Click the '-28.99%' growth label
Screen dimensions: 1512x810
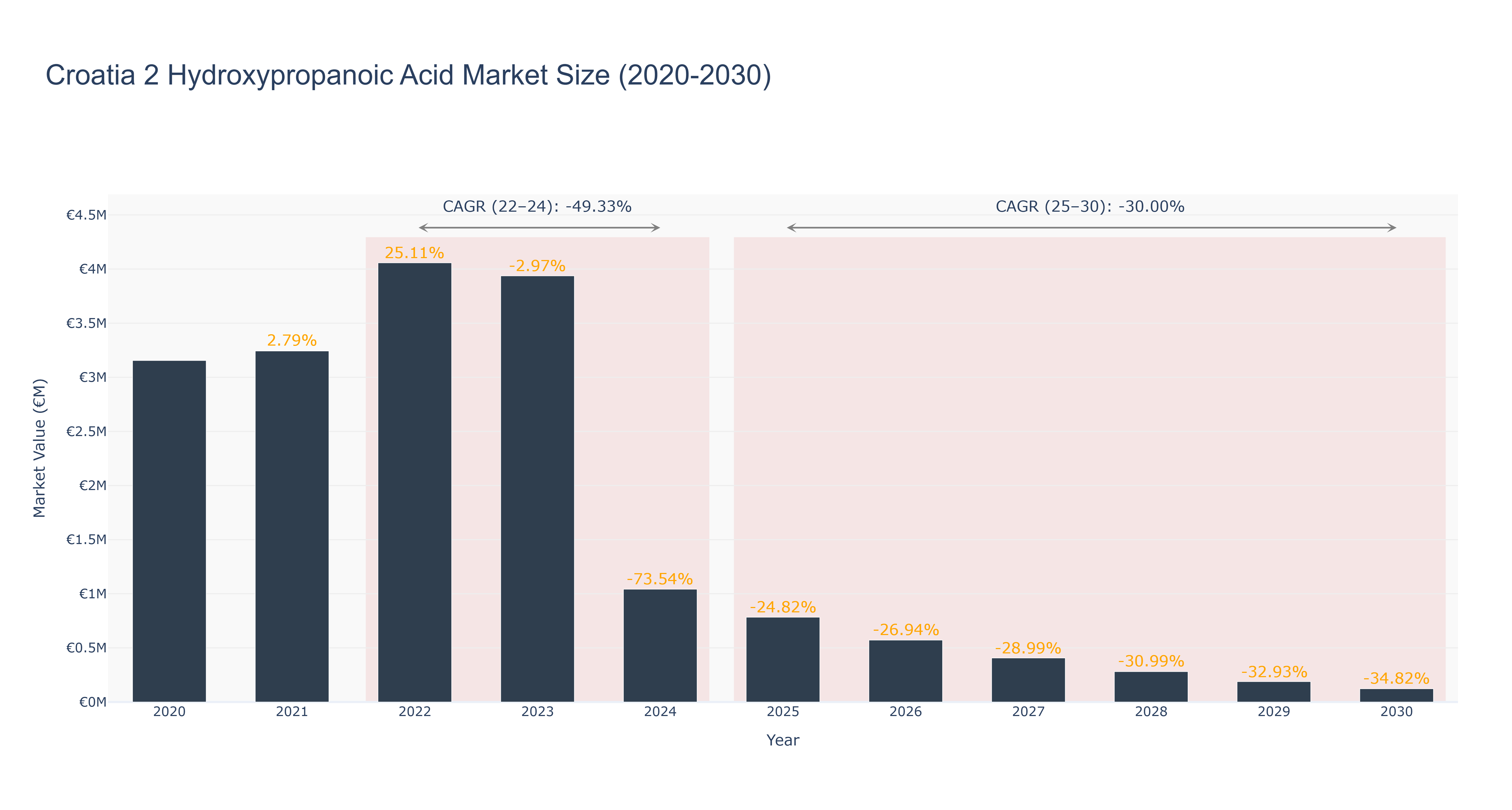(x=1028, y=648)
